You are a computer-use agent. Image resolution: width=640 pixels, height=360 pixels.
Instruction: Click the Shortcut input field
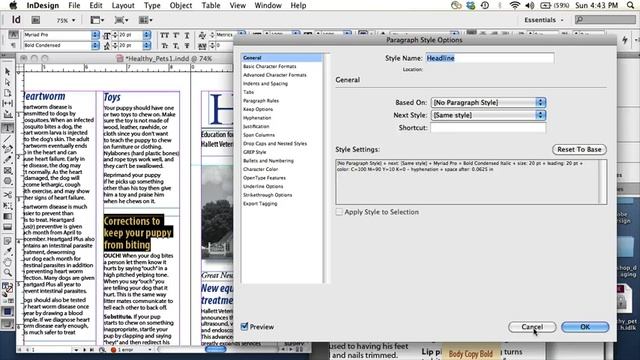coord(488,128)
